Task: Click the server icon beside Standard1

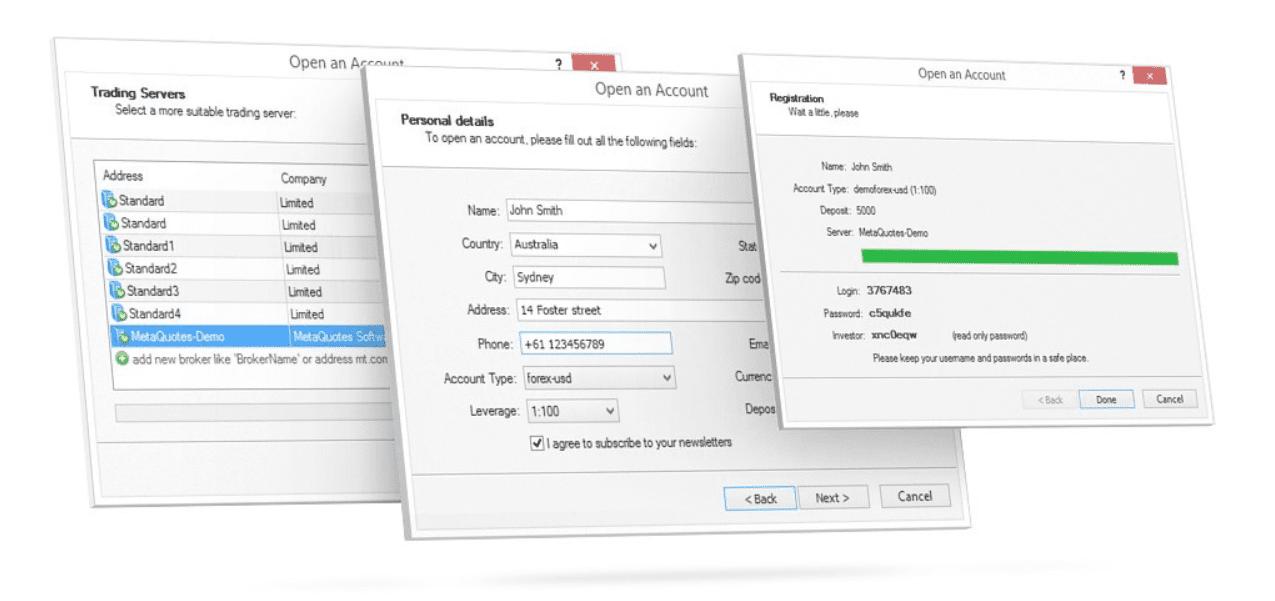Action: pyautogui.click(x=114, y=246)
